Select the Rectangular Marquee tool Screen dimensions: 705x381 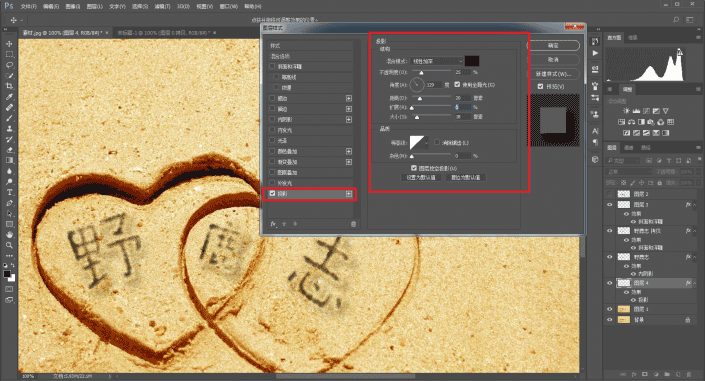[9, 54]
